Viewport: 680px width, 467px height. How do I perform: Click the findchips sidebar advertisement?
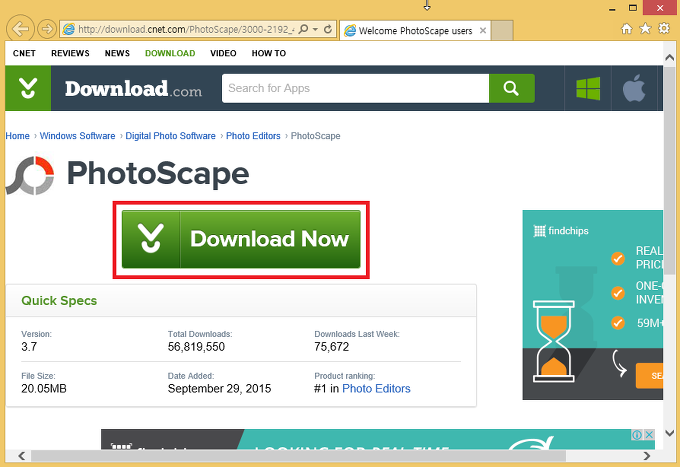click(593, 305)
